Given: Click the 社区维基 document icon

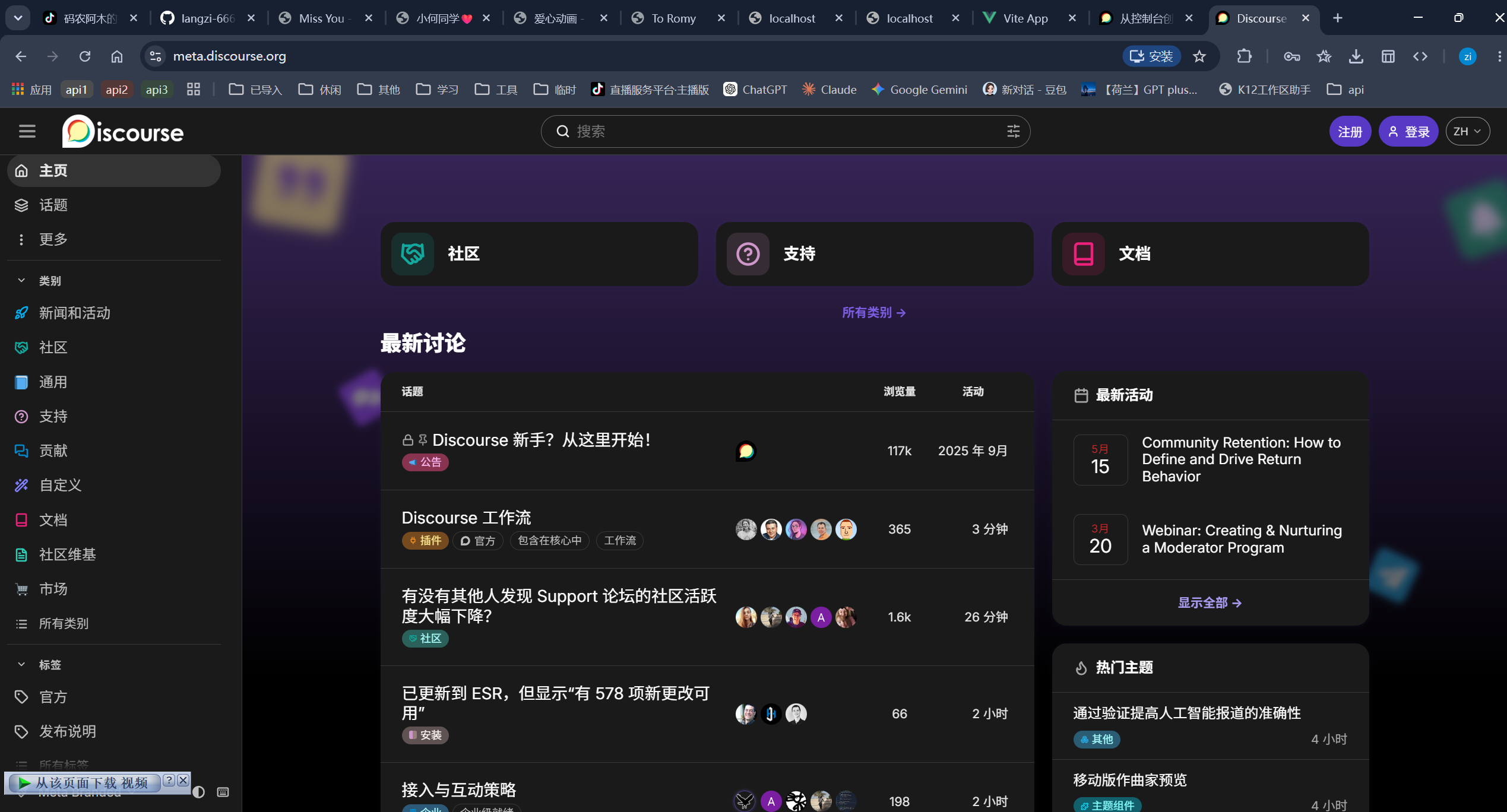Looking at the screenshot, I should [x=21, y=555].
